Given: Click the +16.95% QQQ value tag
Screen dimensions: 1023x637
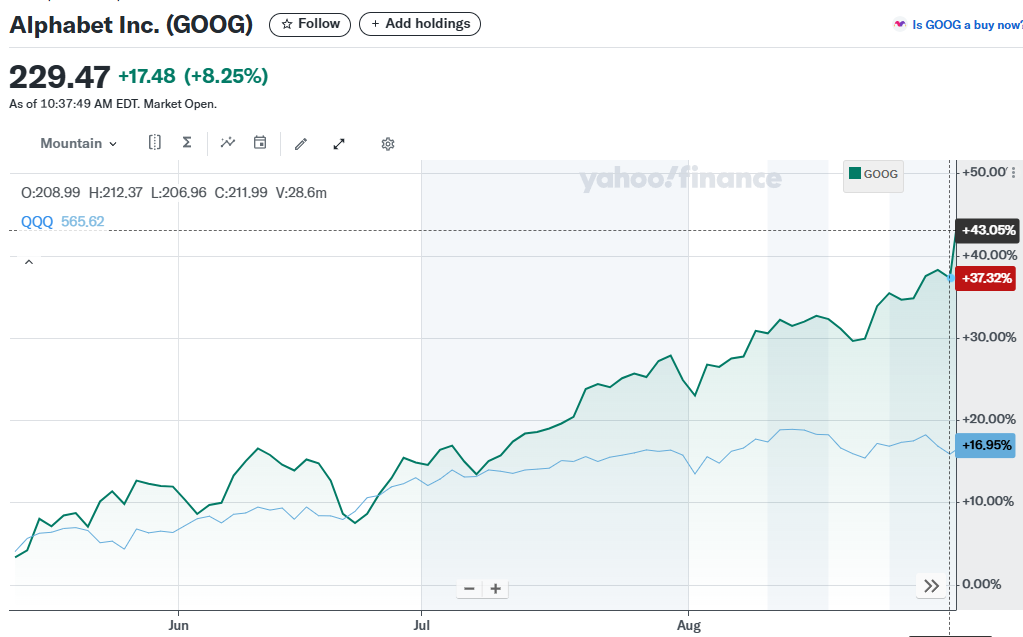Looking at the screenshot, I should pyautogui.click(x=987, y=444).
